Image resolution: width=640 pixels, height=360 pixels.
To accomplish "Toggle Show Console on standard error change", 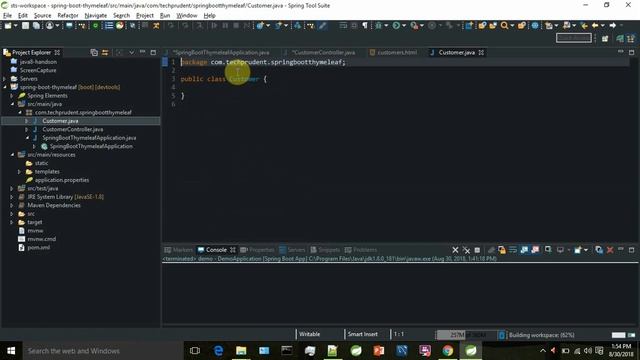I will 535,250.
